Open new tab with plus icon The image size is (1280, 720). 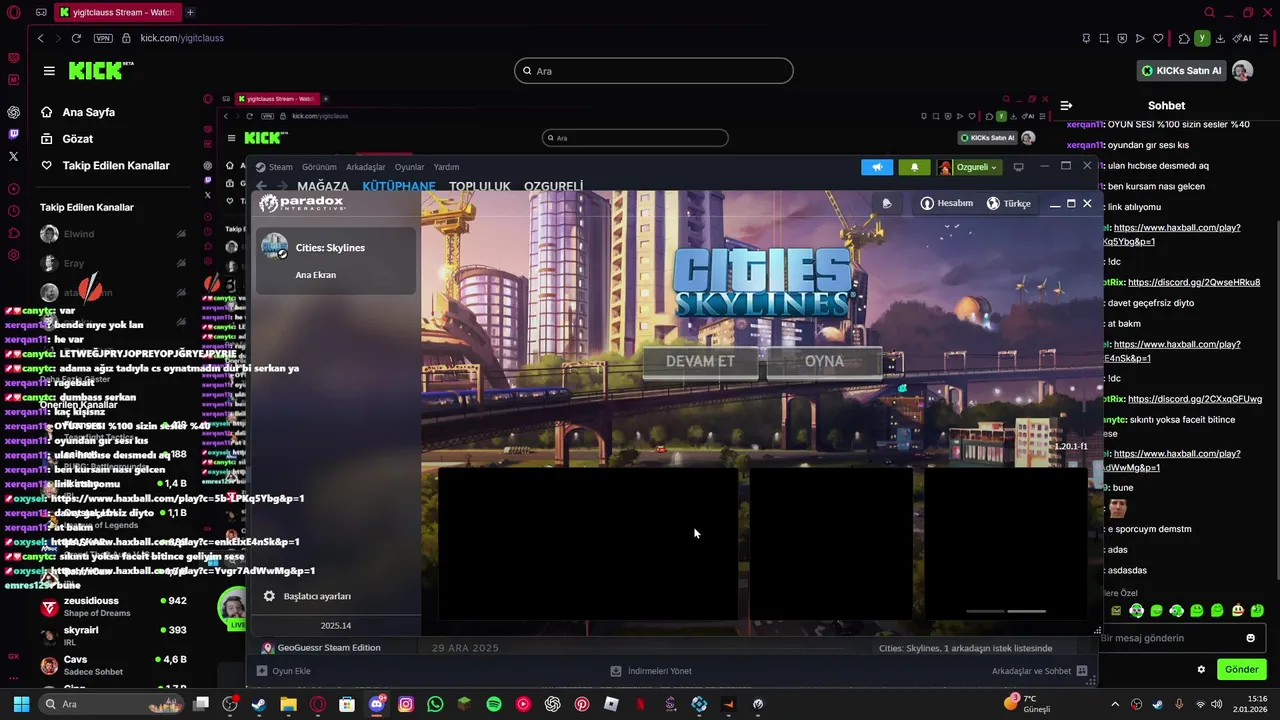(x=190, y=12)
